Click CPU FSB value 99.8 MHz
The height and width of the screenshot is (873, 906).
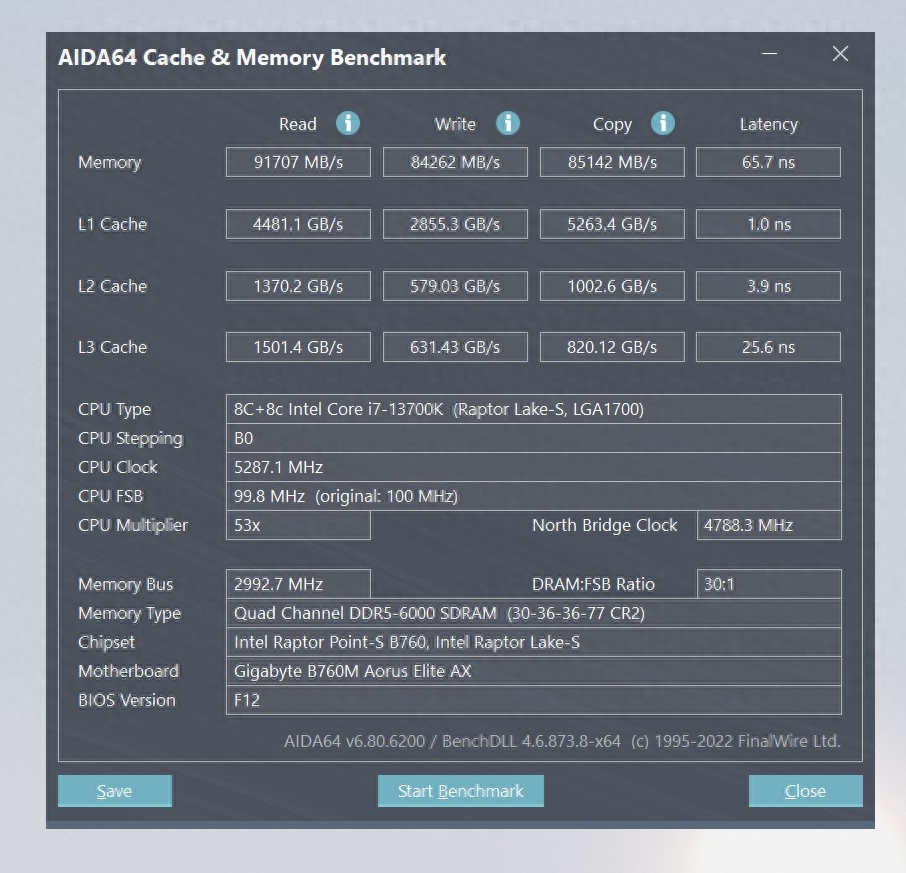pyautogui.click(x=534, y=496)
